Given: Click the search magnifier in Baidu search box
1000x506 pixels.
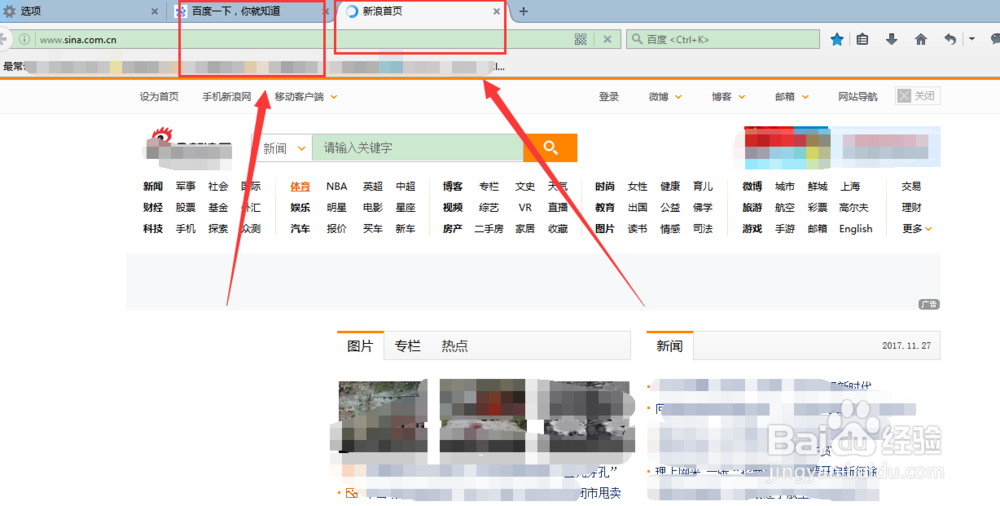Looking at the screenshot, I should (636, 40).
